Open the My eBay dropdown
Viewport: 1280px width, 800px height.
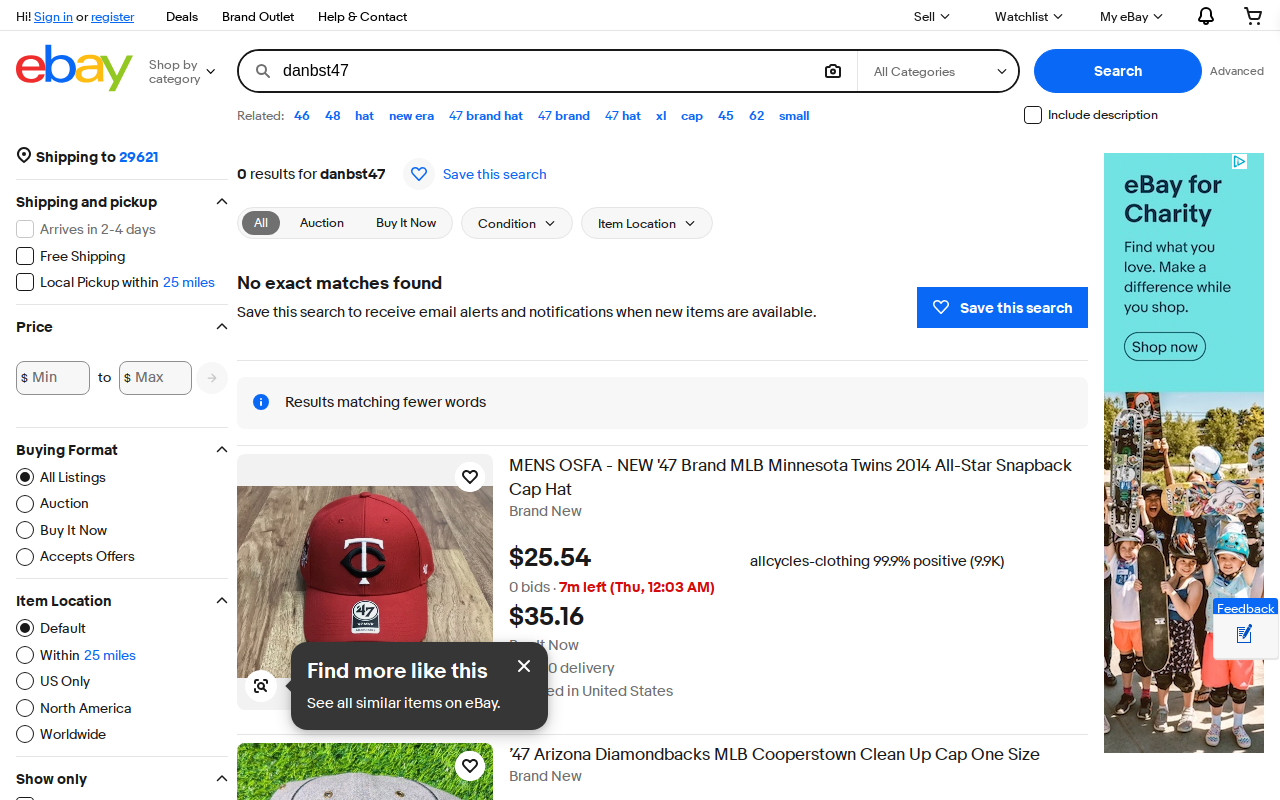[1131, 16]
